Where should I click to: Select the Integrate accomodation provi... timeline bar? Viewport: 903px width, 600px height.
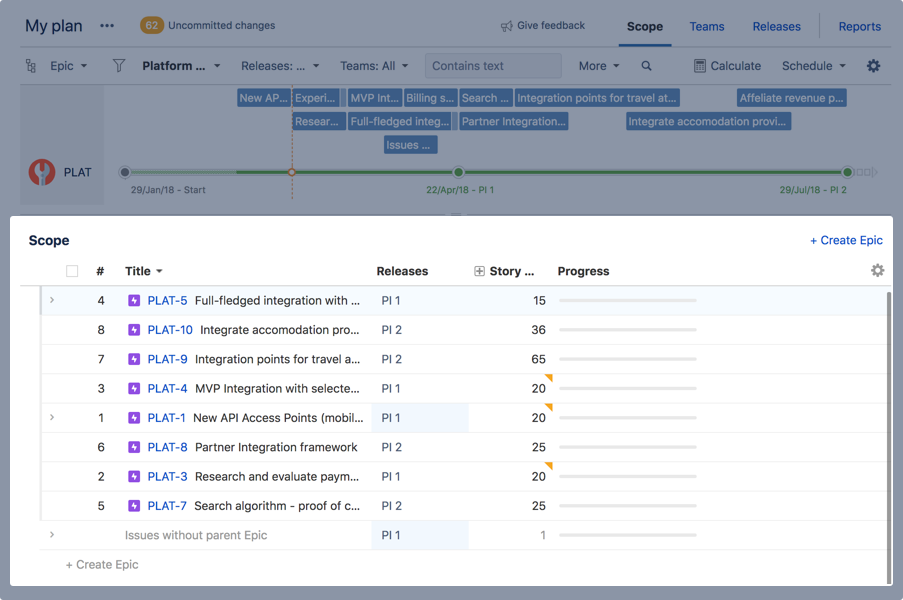708,121
